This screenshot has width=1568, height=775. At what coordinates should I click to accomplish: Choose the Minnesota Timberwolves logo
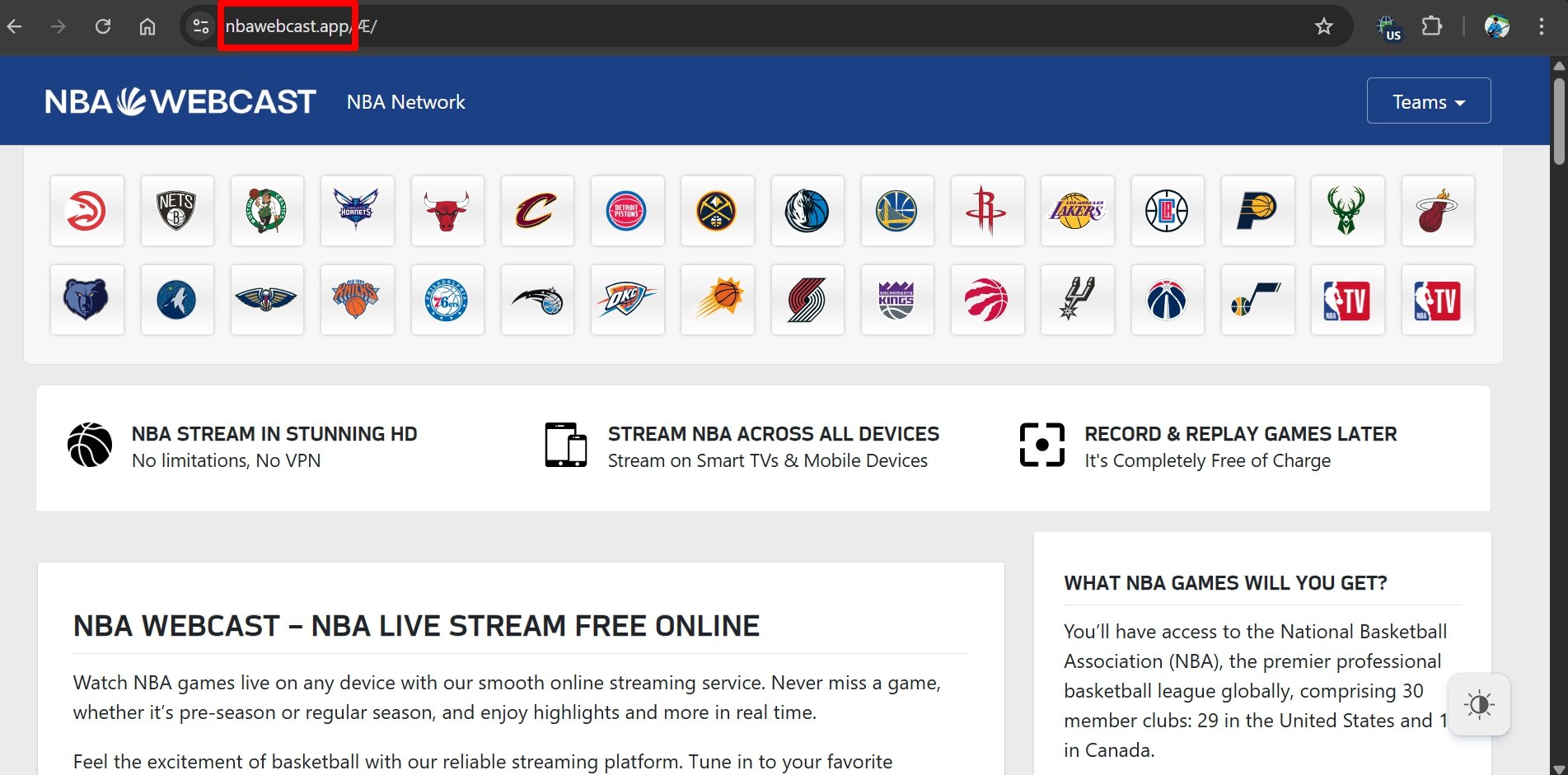pos(177,300)
